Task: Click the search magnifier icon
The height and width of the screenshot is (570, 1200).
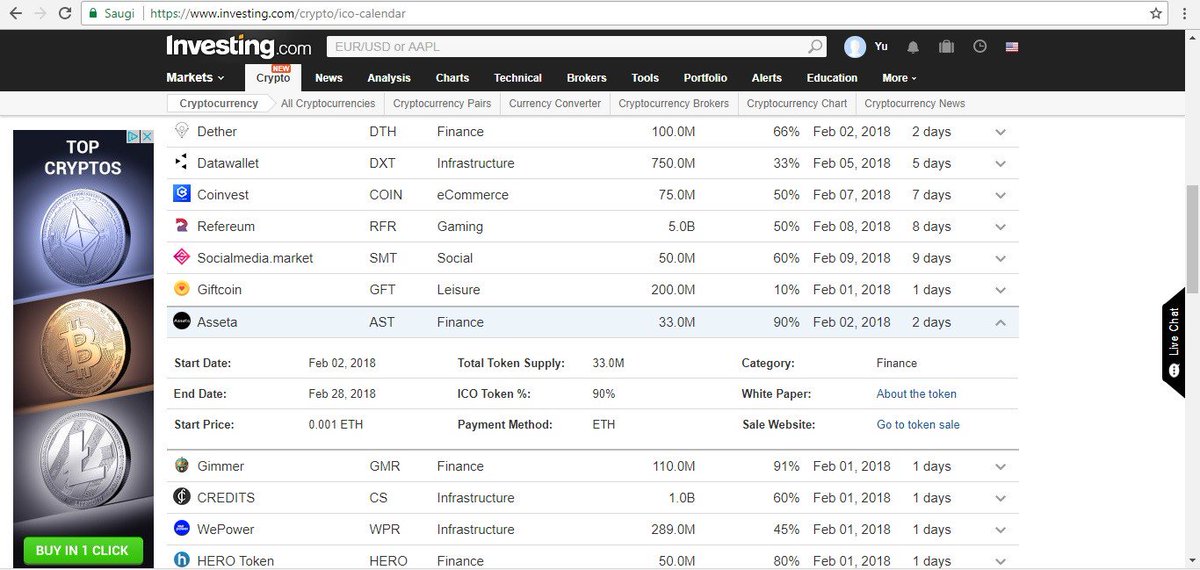Action: [816, 46]
